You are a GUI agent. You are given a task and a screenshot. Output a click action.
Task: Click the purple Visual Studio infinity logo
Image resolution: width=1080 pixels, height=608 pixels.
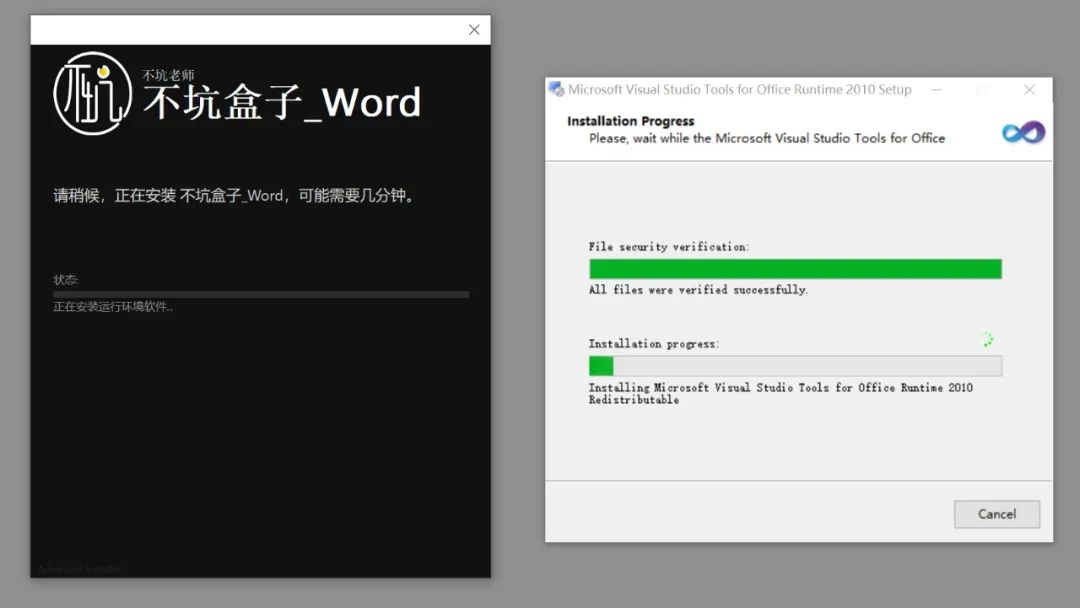(x=1022, y=131)
